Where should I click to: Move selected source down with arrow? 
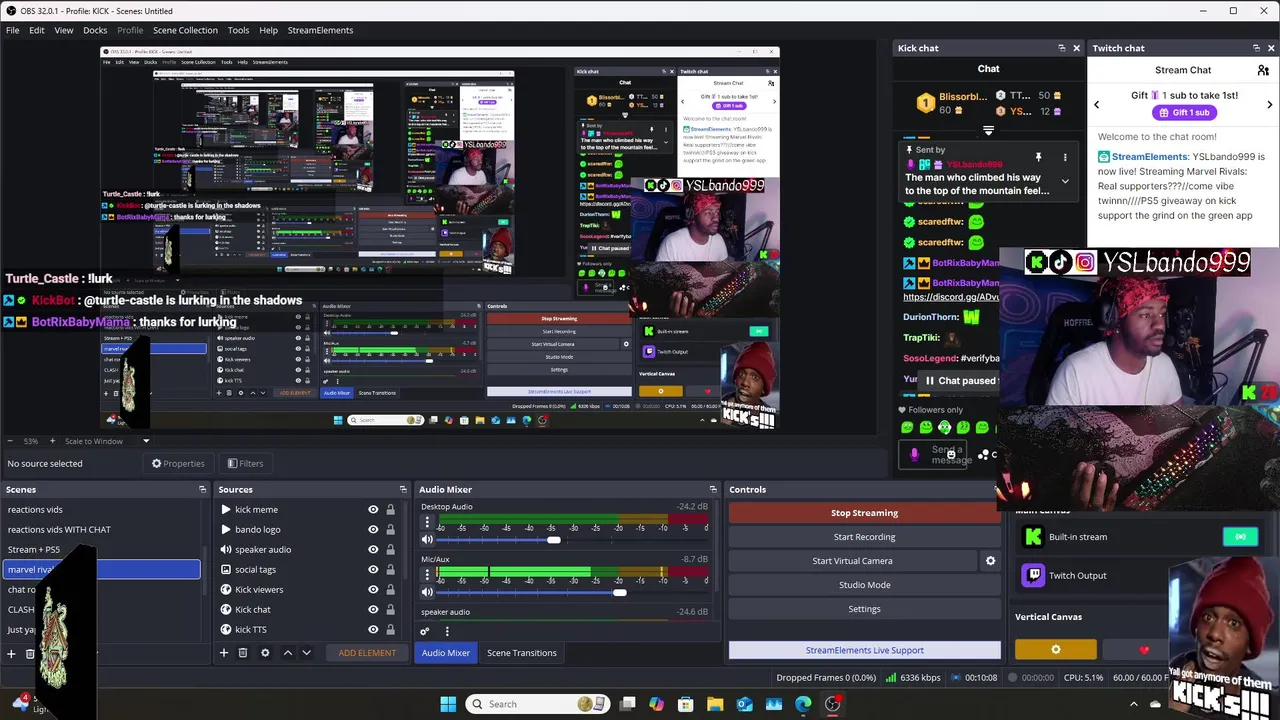[307, 653]
